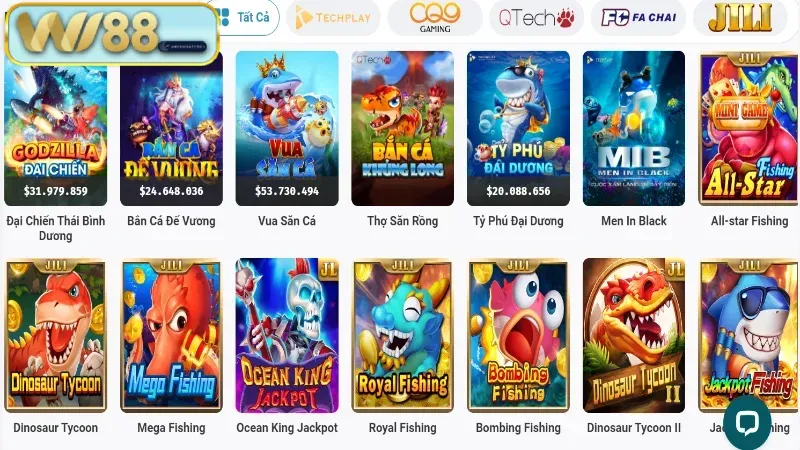Screen dimensions: 800x450
Task: Launch Bombing Fishing game
Action: point(518,335)
